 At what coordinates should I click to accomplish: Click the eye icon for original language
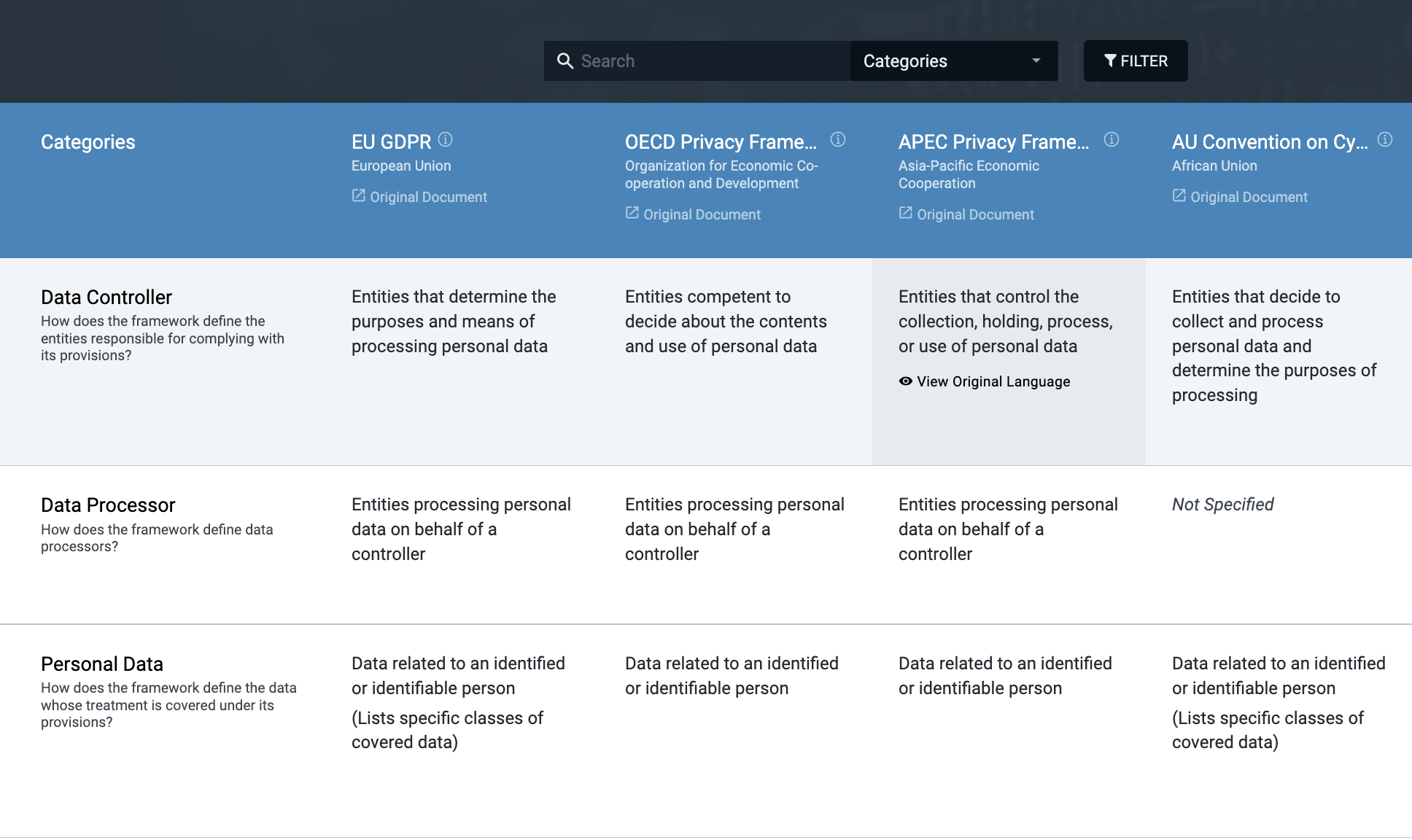pos(906,381)
